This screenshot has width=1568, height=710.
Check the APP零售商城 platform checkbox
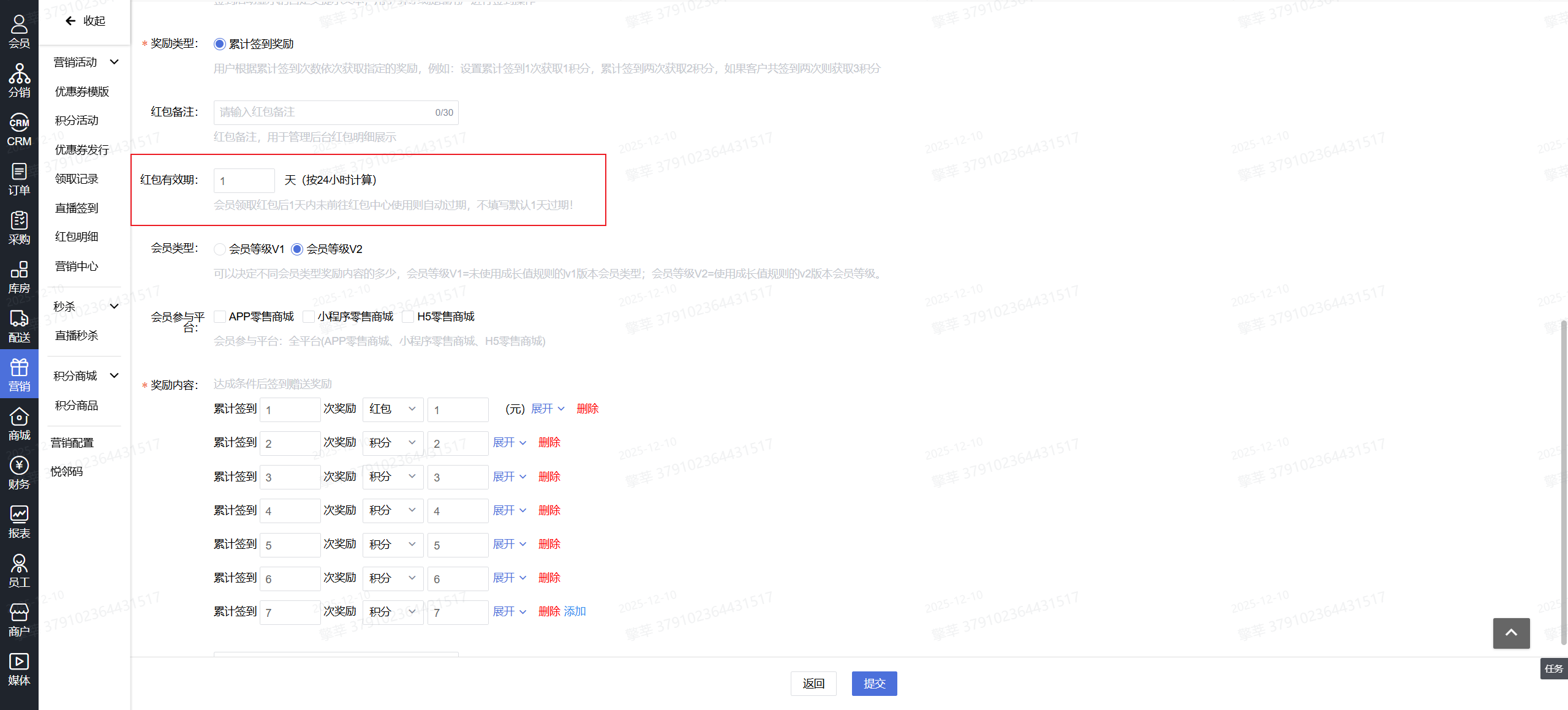pyautogui.click(x=220, y=317)
